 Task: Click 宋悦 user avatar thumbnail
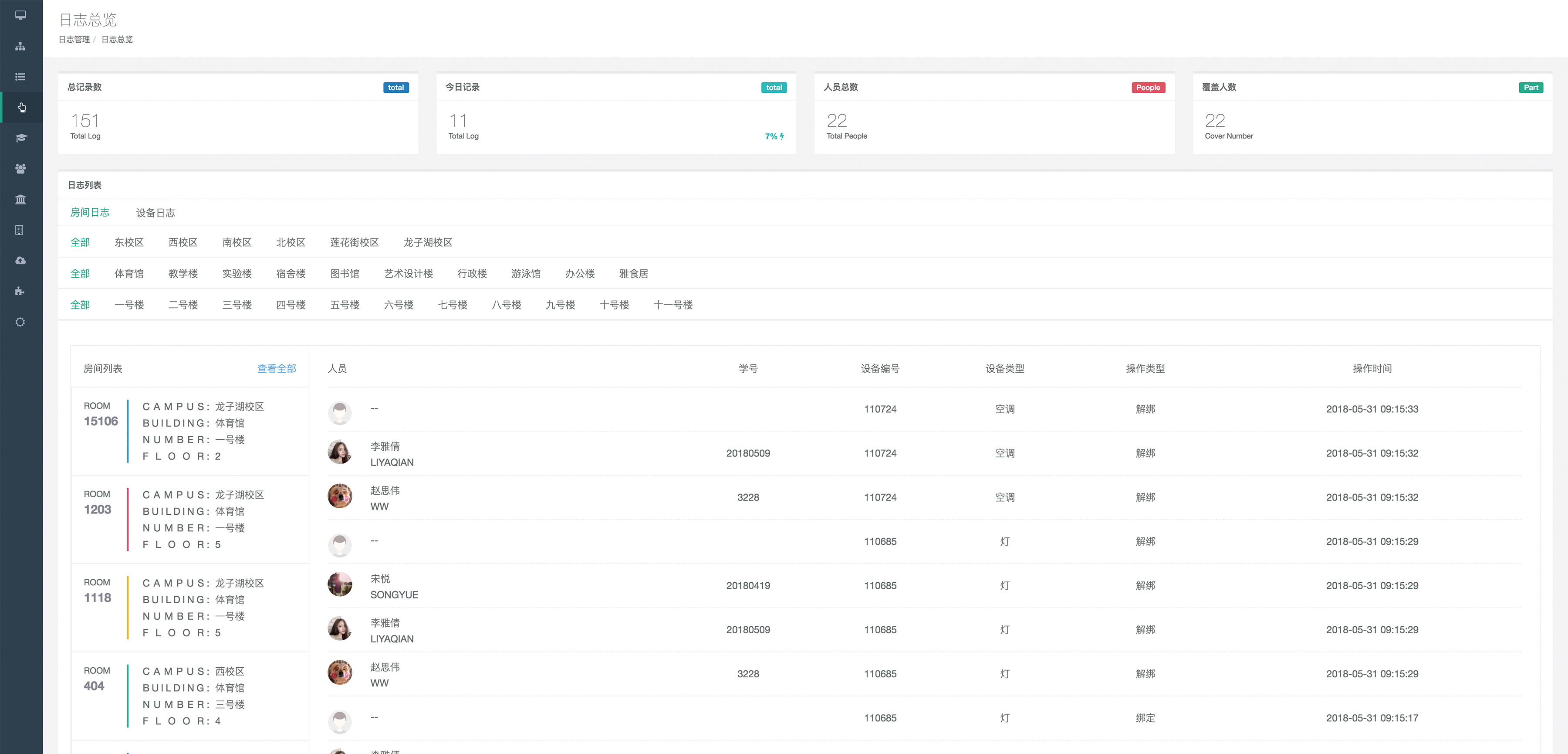[340, 585]
